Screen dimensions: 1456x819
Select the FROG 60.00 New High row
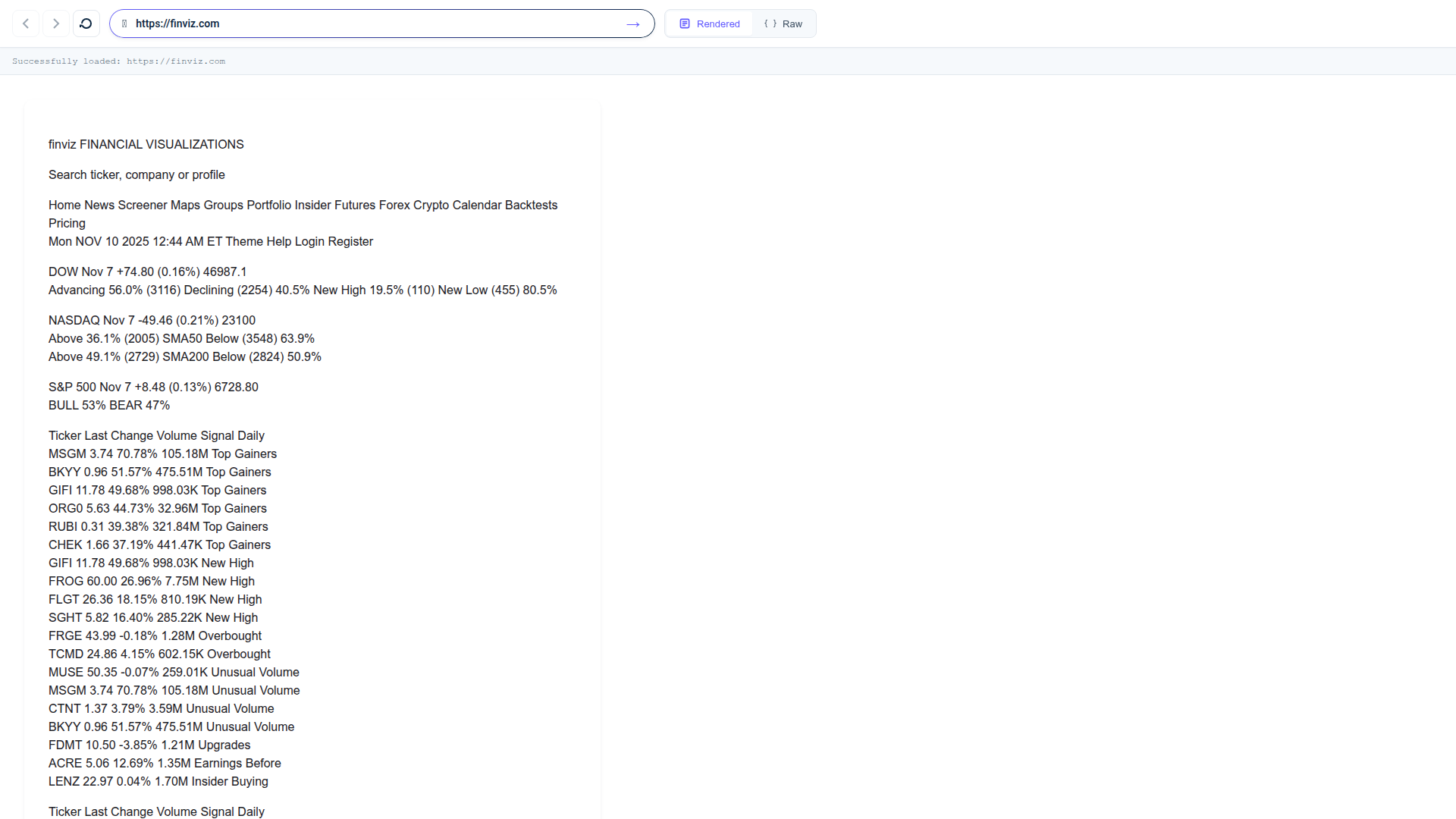coord(152,581)
